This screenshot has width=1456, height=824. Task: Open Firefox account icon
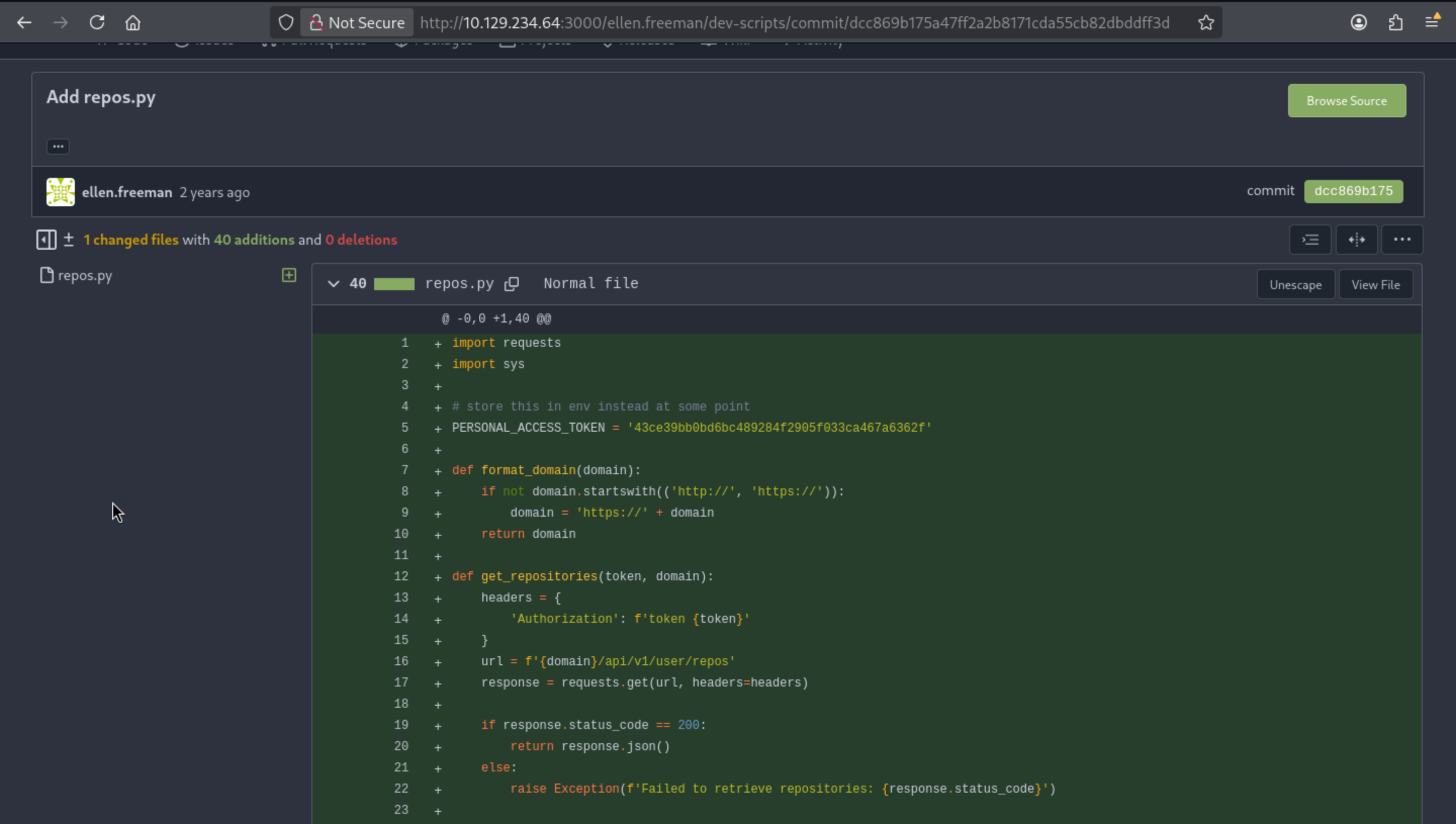coord(1358,23)
